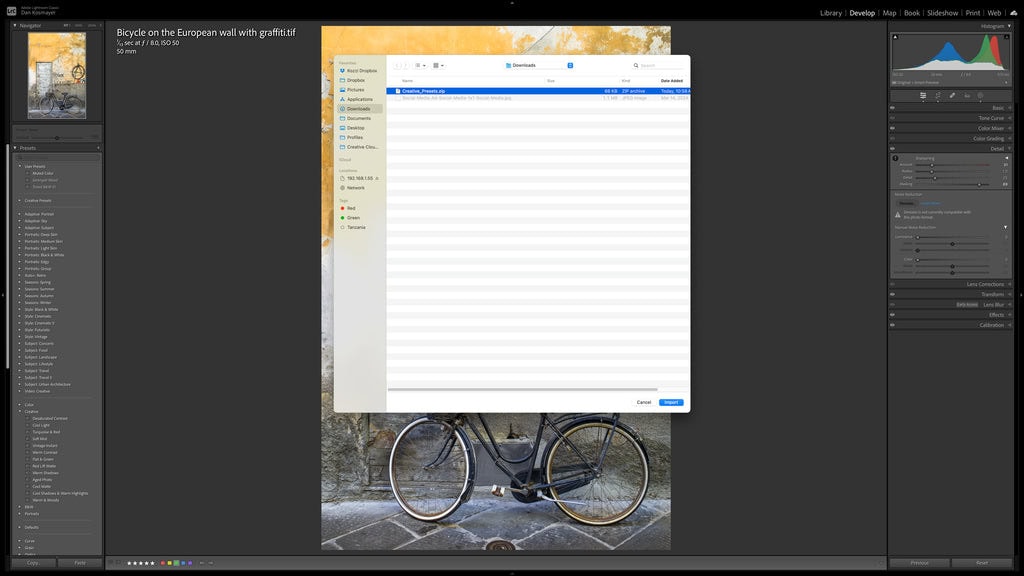Open Creative Cloud folder in dialog sidebar

pyautogui.click(x=359, y=147)
